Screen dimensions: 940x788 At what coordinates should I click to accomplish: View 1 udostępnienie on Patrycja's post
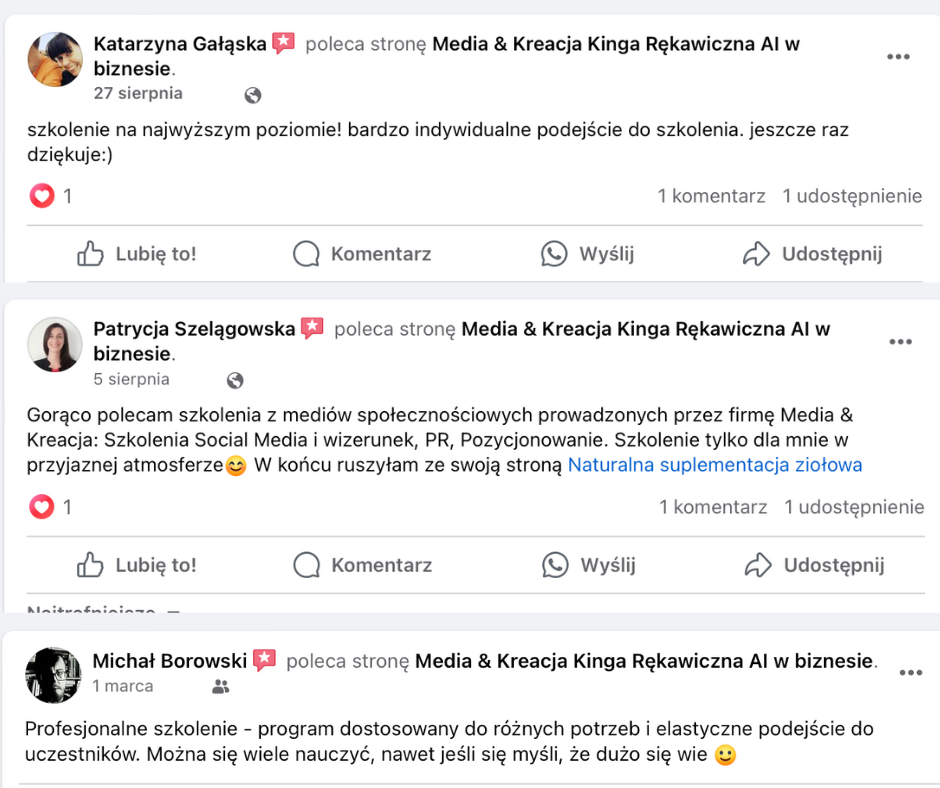coord(854,507)
